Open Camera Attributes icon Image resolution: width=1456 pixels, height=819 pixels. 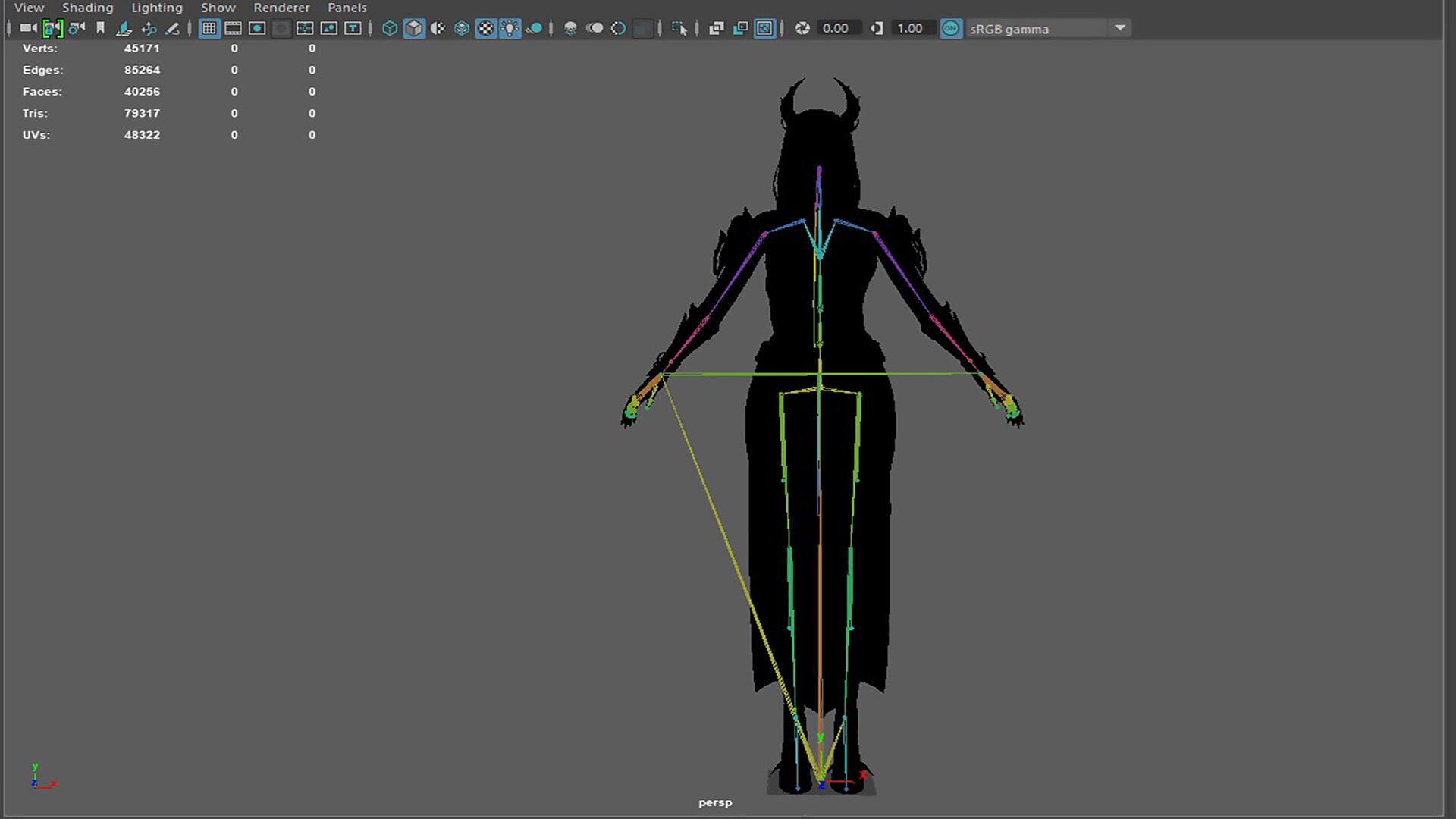(76, 28)
